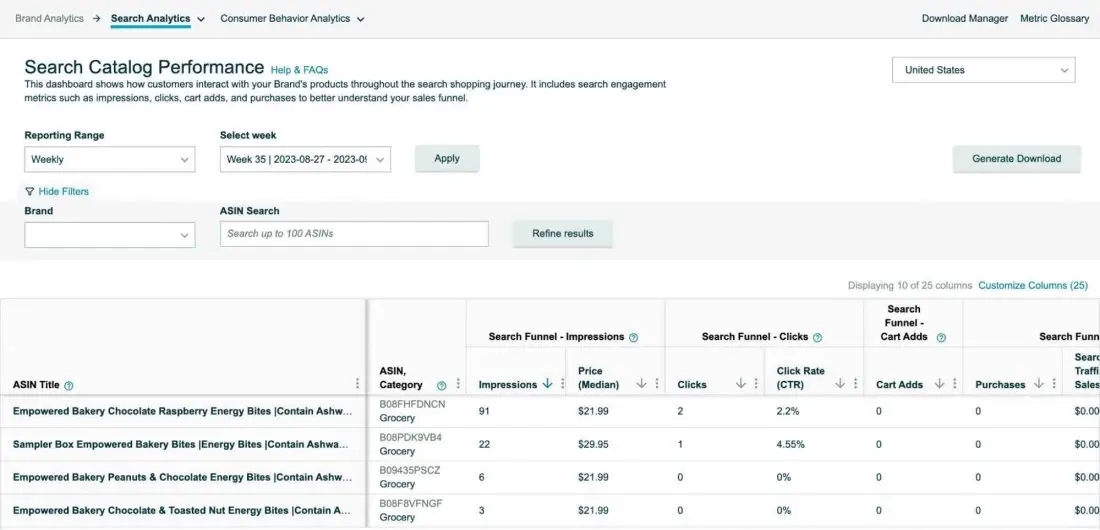The width and height of the screenshot is (1100, 530).
Task: Open the Reporting Range Weekly dropdown
Action: [x=109, y=159]
